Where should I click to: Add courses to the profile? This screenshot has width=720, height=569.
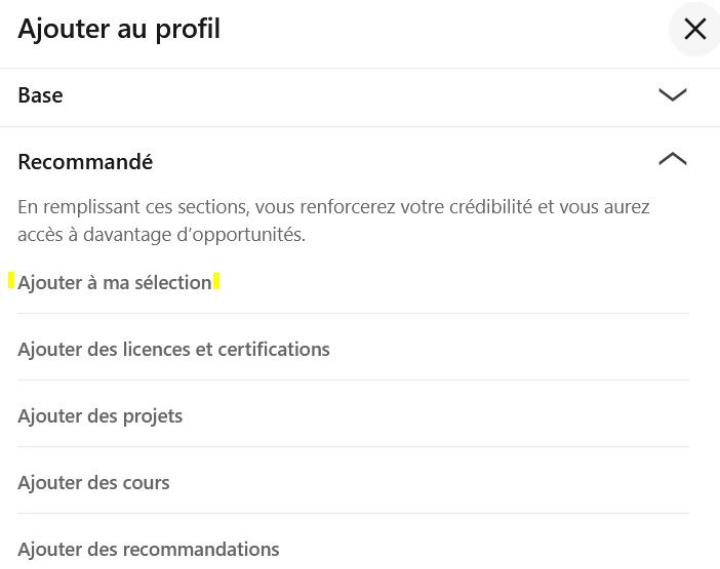[94, 483]
